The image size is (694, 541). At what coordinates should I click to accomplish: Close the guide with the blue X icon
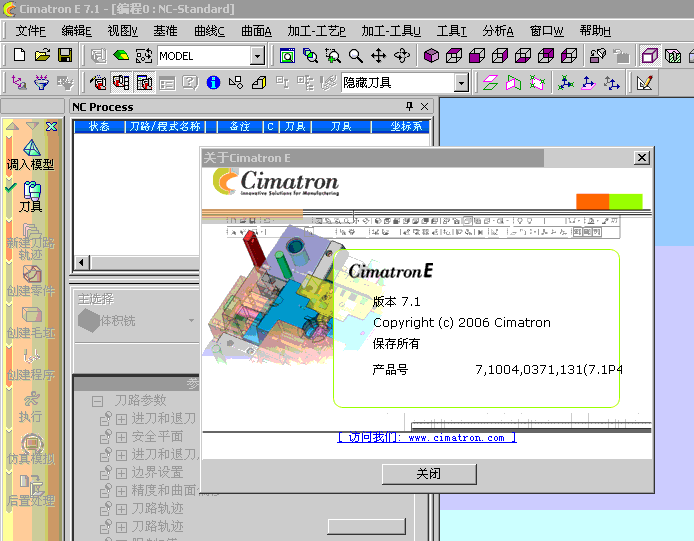click(x=51, y=126)
